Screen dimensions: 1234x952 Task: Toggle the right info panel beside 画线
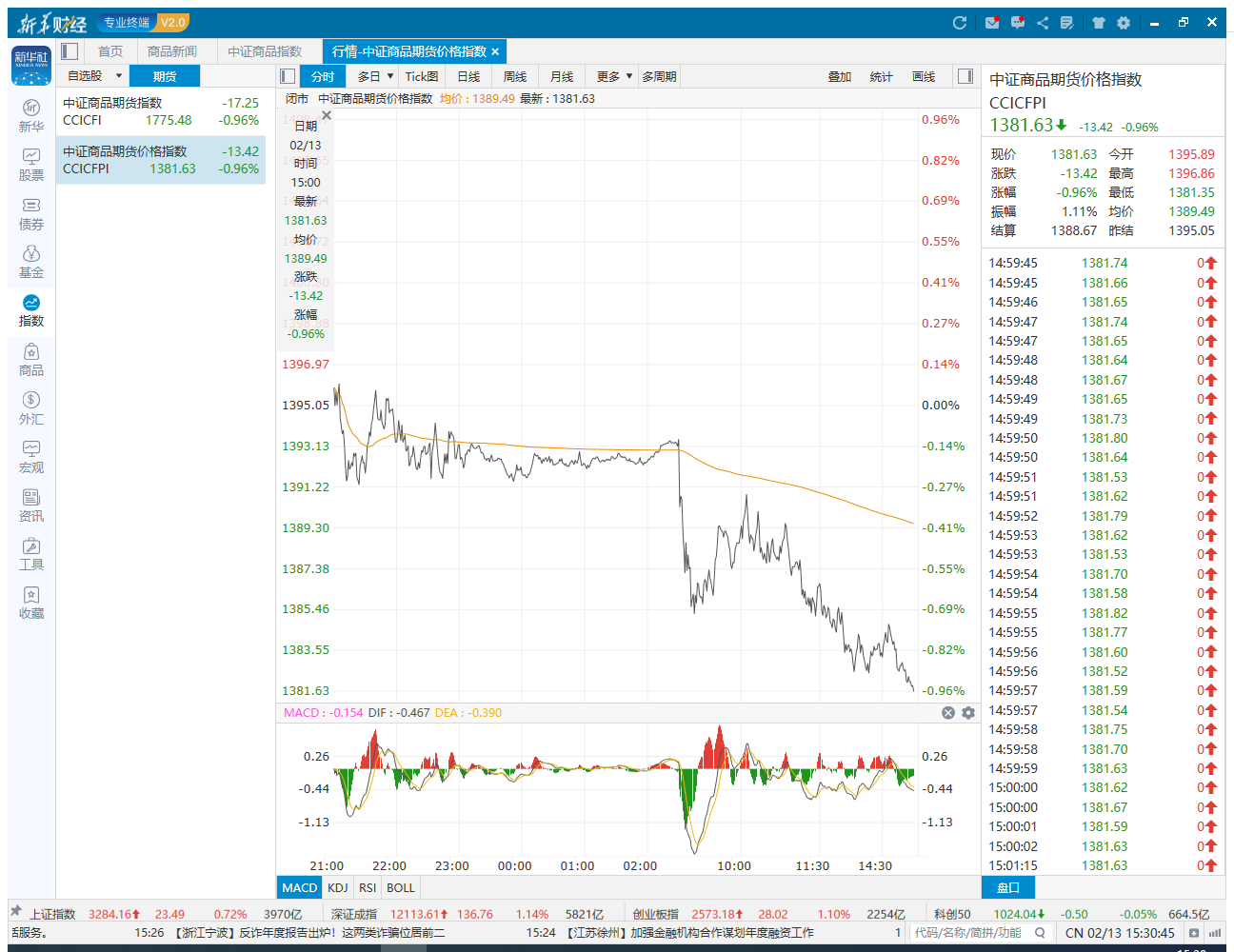tap(965, 76)
